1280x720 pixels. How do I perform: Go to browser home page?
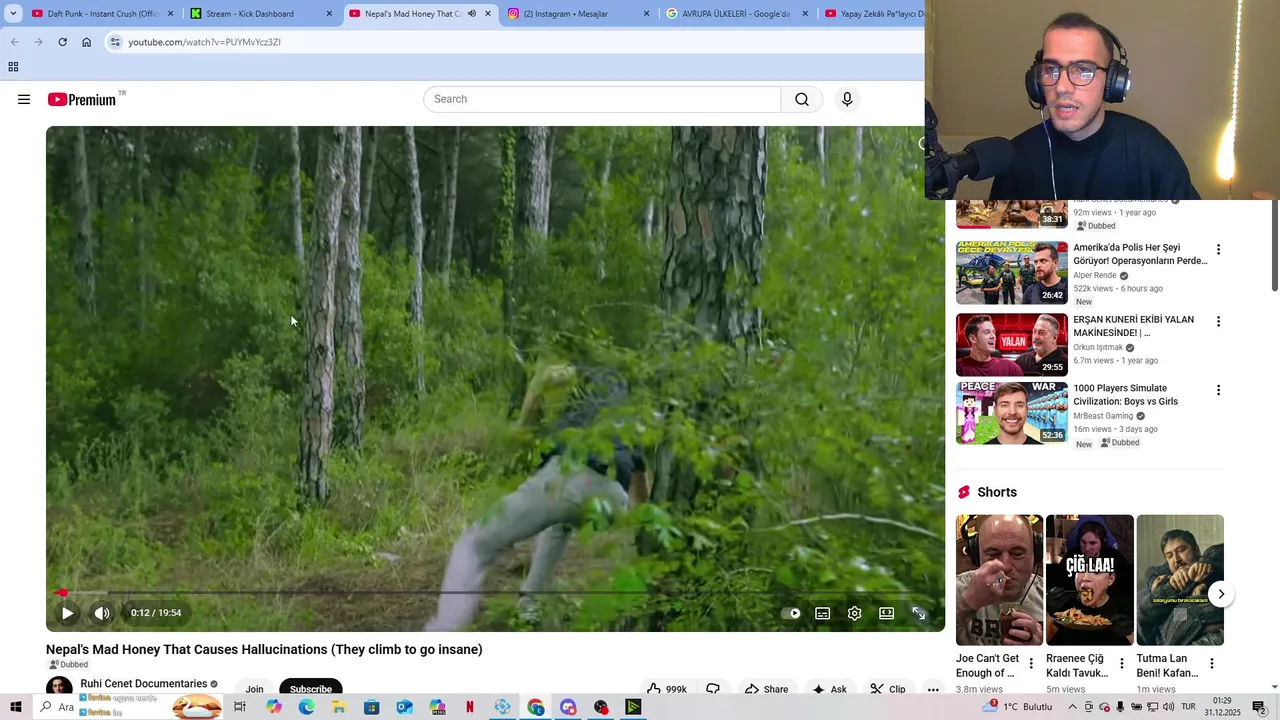click(x=86, y=42)
